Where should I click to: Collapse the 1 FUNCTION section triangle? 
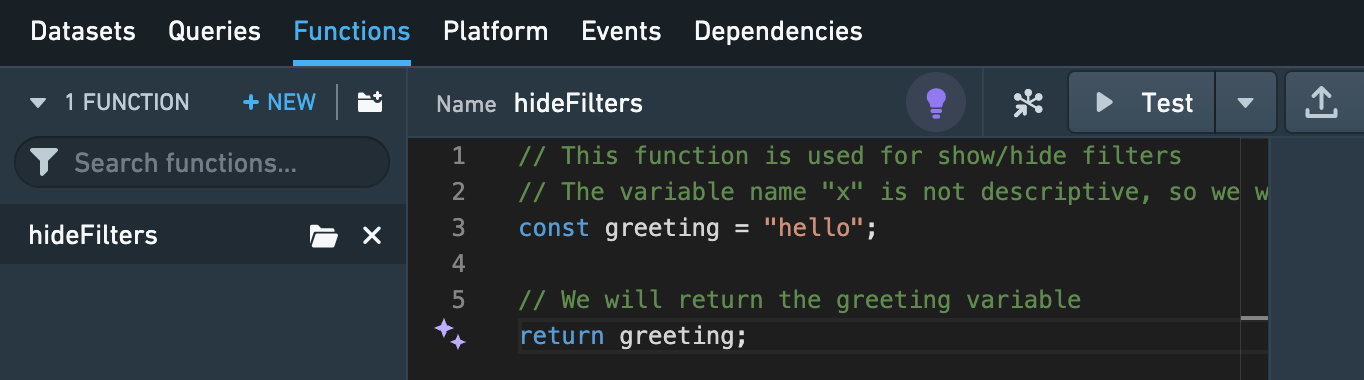pos(39,102)
